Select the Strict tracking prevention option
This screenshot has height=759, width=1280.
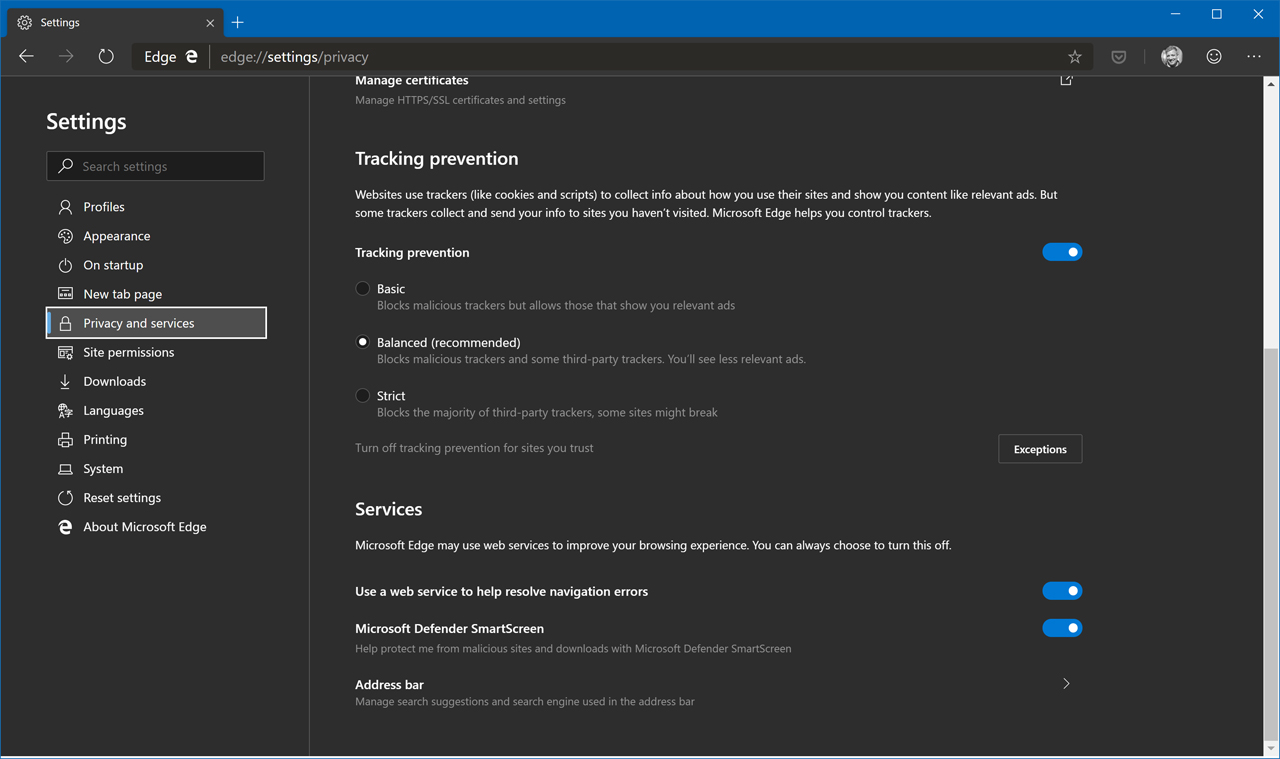363,396
